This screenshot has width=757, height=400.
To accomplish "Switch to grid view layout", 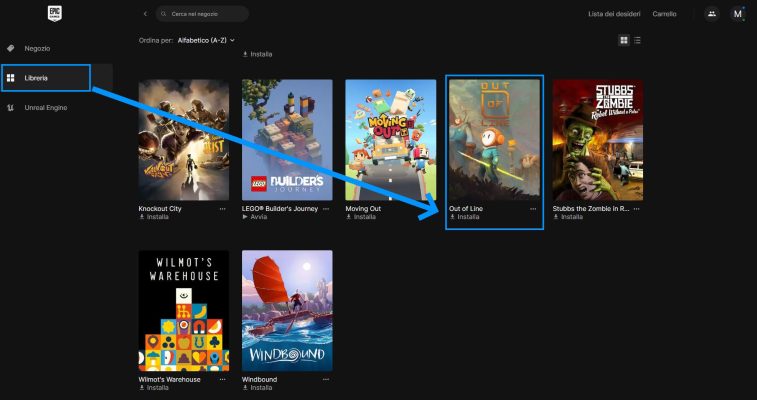I will [x=624, y=40].
